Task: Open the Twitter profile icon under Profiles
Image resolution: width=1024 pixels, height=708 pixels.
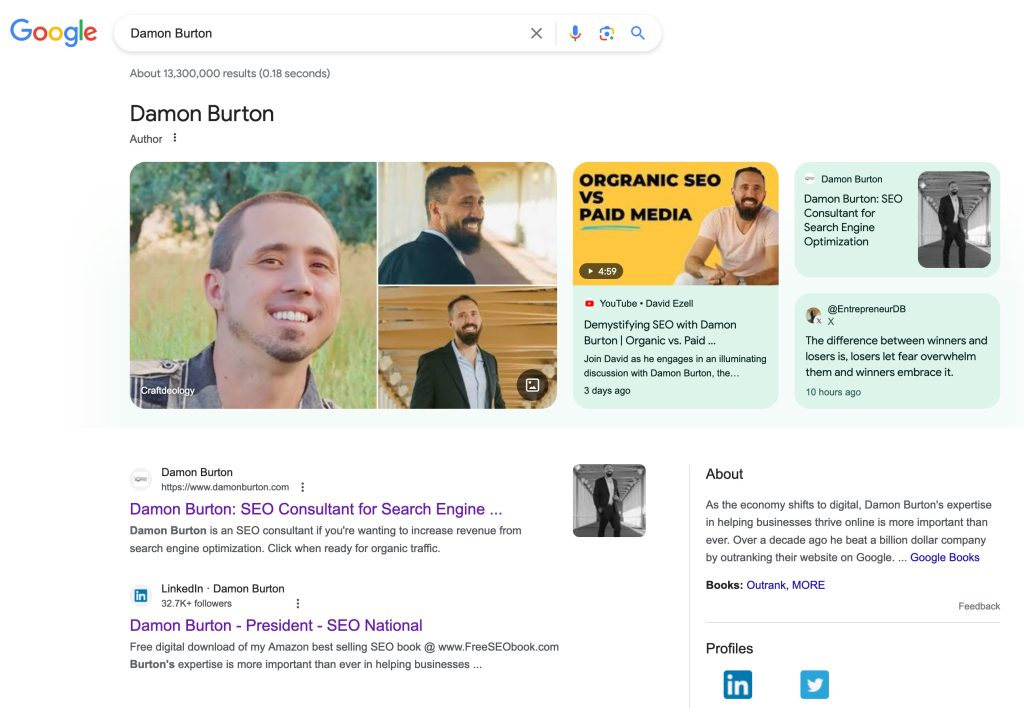Action: click(x=814, y=684)
